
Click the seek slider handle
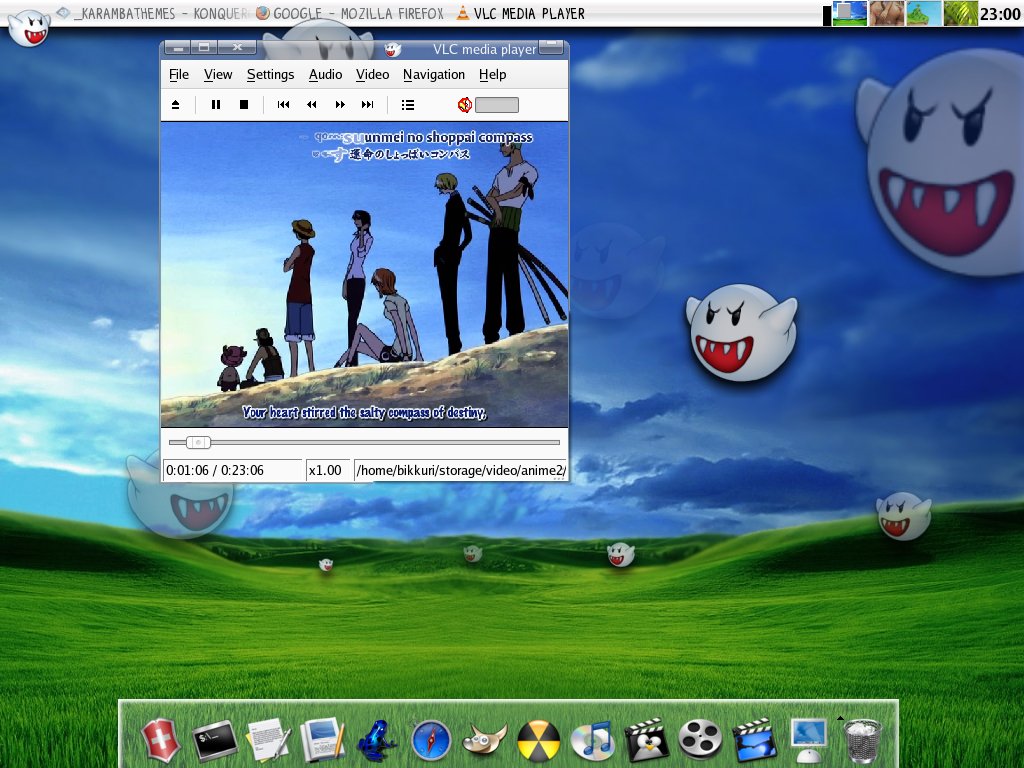(x=198, y=442)
